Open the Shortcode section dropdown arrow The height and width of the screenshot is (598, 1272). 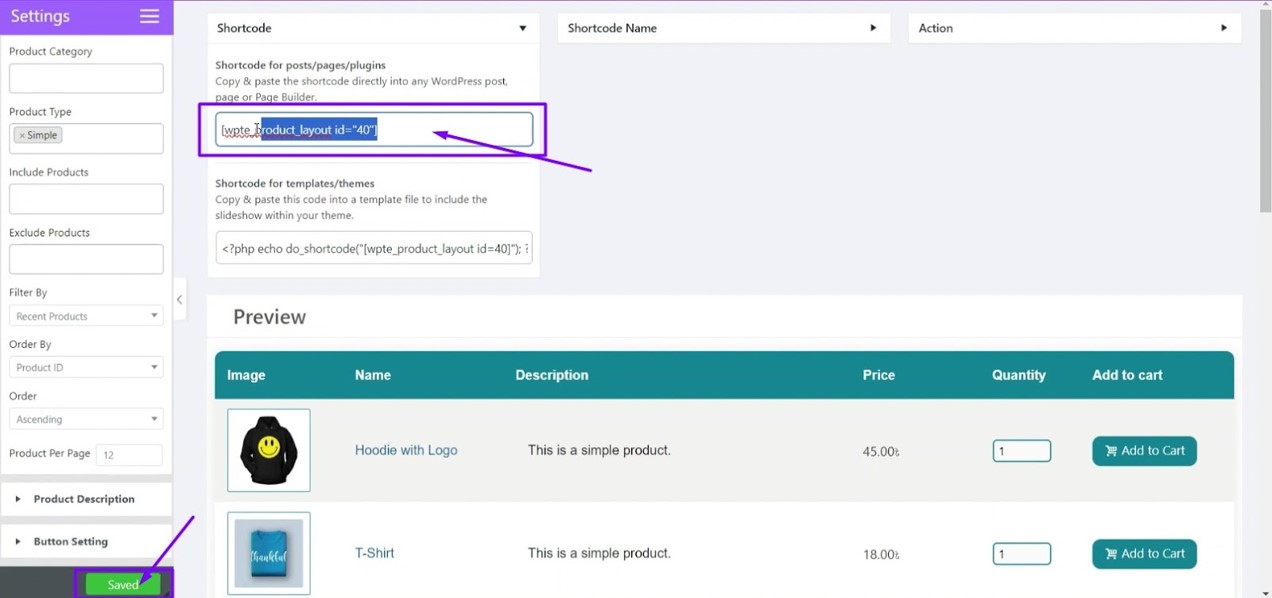point(522,28)
